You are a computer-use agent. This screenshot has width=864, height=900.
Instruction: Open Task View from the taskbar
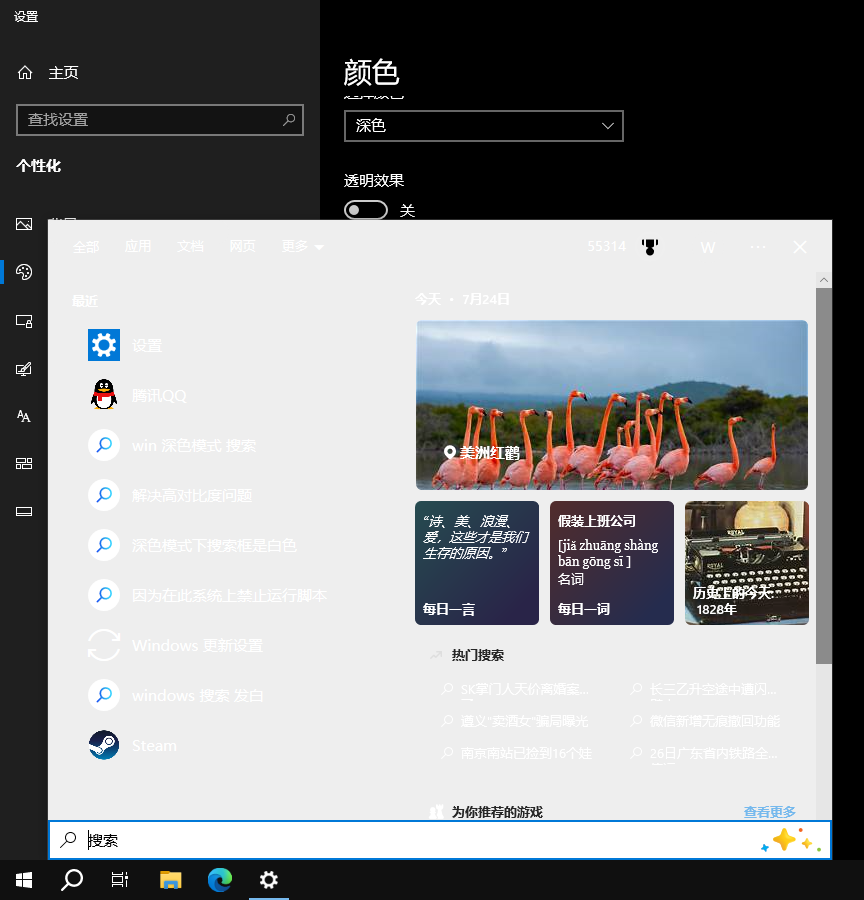coord(119,880)
